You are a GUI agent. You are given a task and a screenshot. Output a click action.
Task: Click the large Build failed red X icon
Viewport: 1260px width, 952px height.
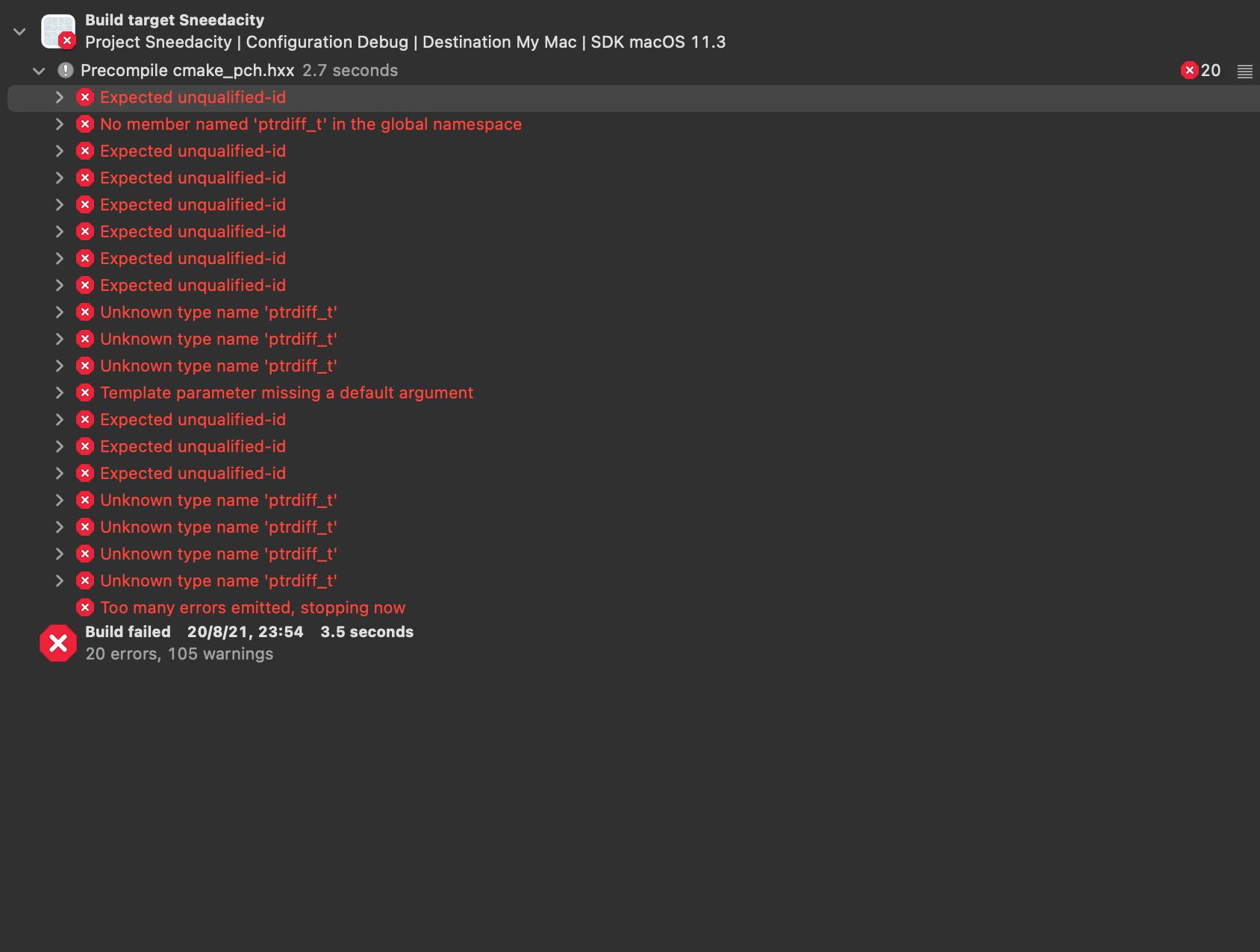click(58, 642)
